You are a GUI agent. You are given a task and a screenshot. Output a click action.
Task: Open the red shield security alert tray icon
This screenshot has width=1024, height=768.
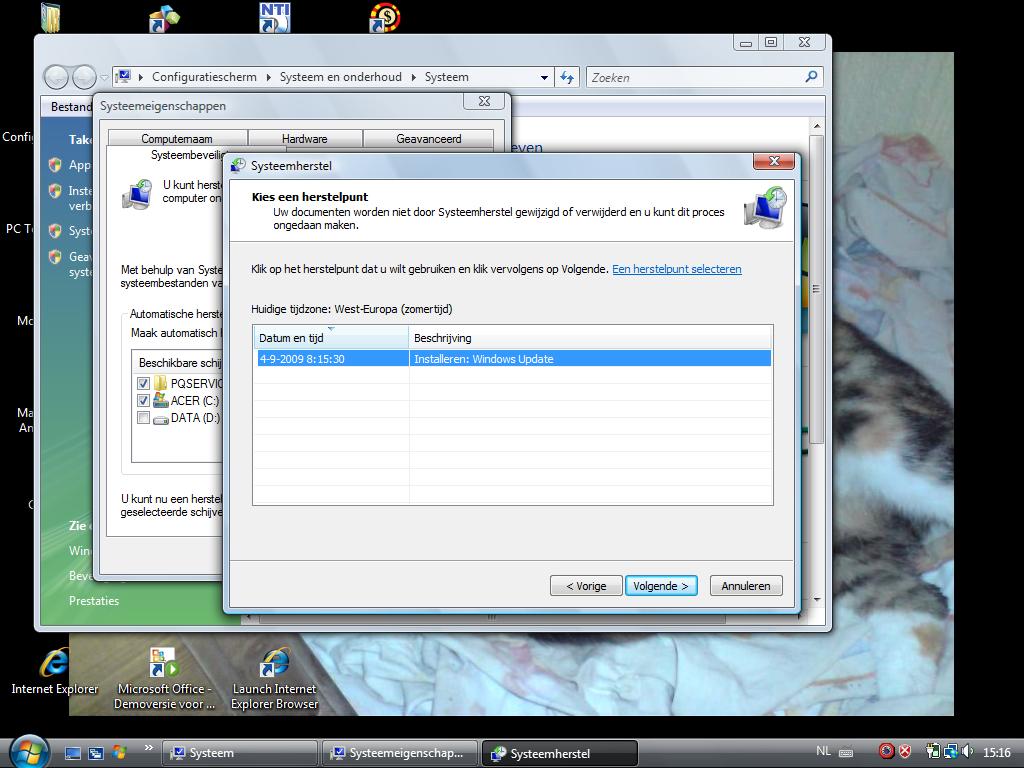(904, 751)
